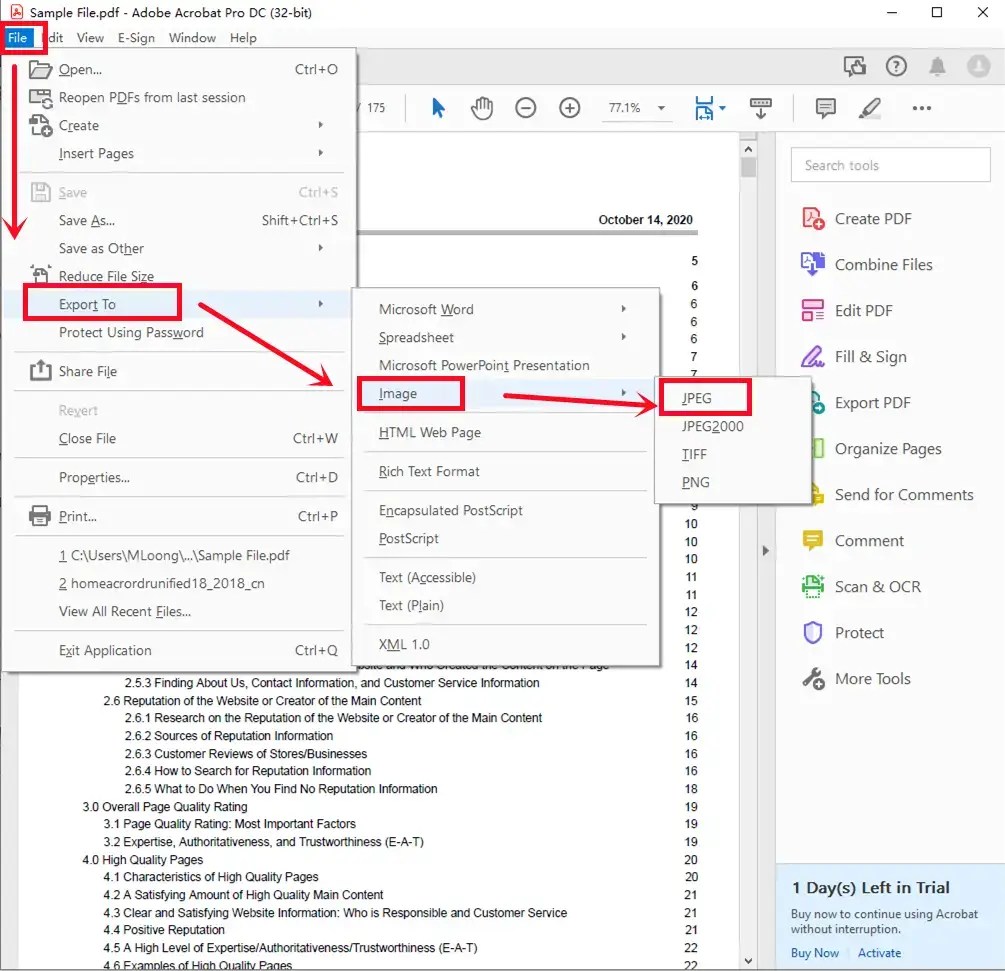This screenshot has height=971, width=1005.
Task: Click the Buy Now link in trial banner
Action: (x=814, y=953)
